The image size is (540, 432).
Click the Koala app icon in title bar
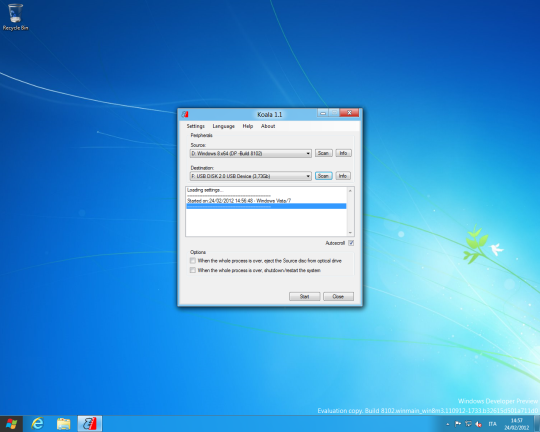point(185,114)
